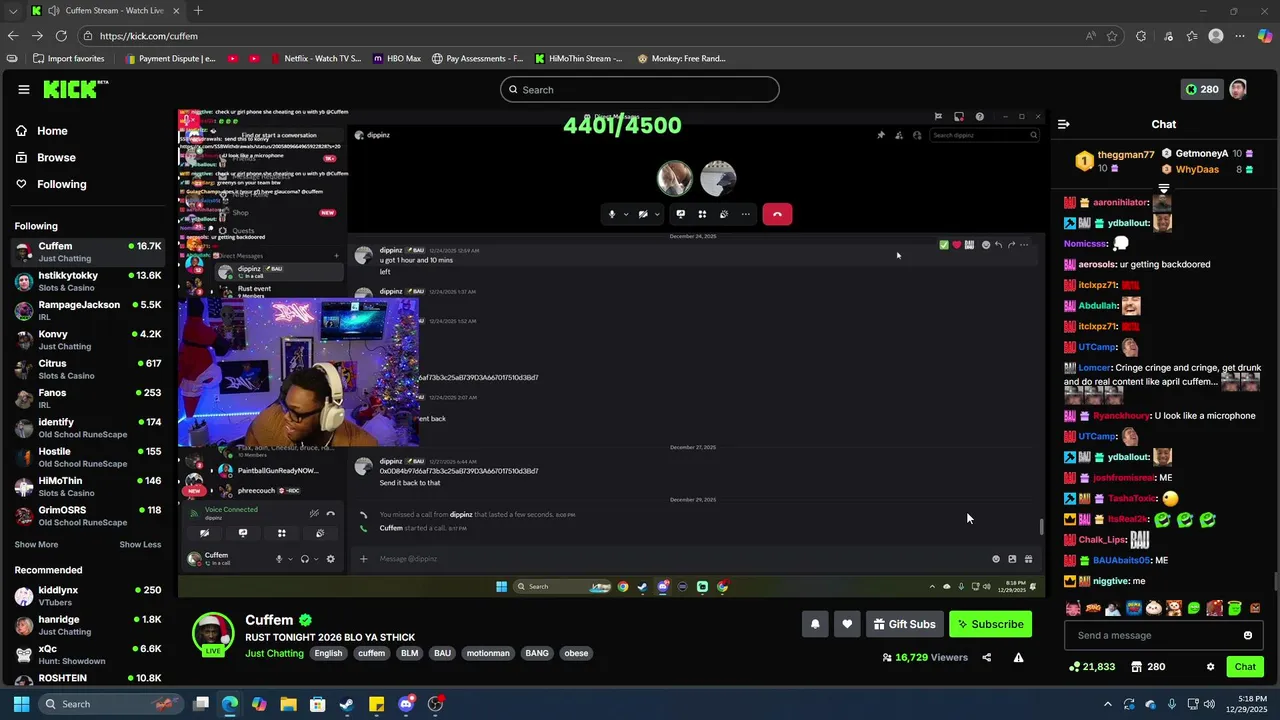Select hstikkytokky channel in Following list
1280x720 pixels.
click(88, 281)
